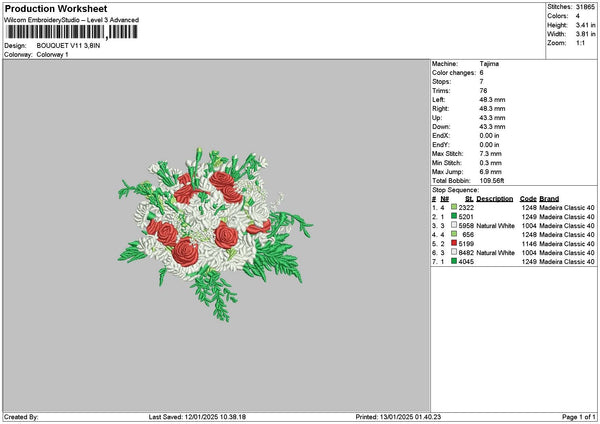Click the white 8482 Natural White swatch
Viewport: 600px width, 424px height.
(x=455, y=254)
